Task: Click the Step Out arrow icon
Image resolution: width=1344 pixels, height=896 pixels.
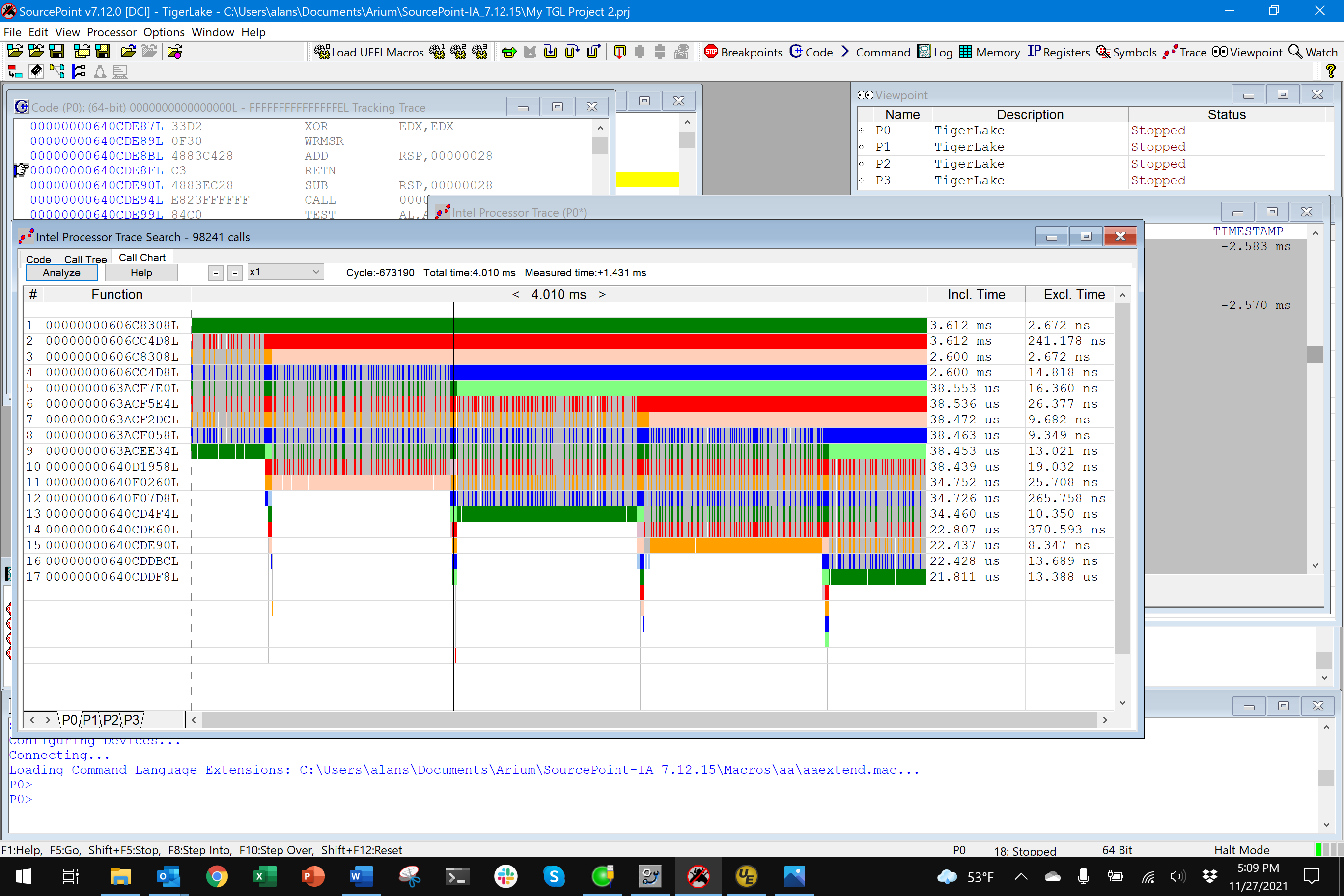Action: point(593,52)
